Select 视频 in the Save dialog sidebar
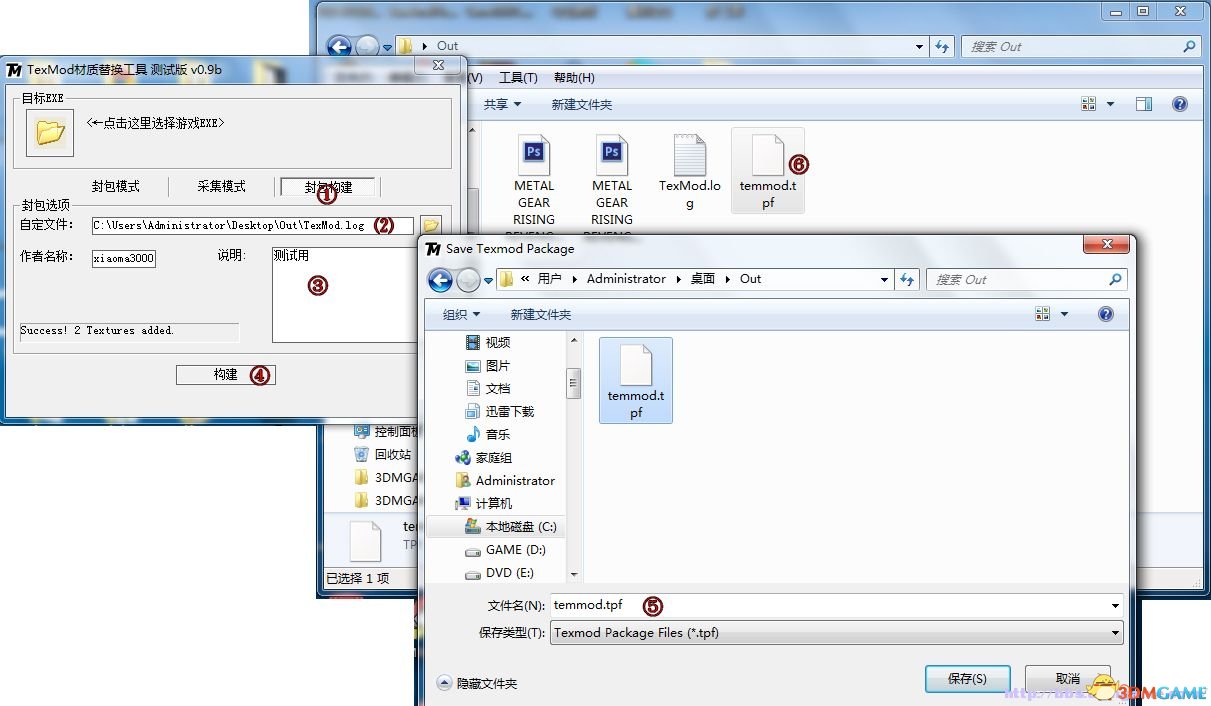The height and width of the screenshot is (706, 1211). point(488,342)
